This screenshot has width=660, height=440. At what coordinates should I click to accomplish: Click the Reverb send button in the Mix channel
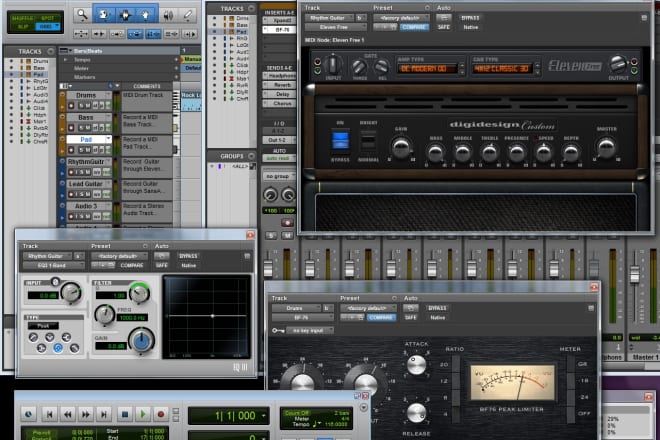[280, 85]
